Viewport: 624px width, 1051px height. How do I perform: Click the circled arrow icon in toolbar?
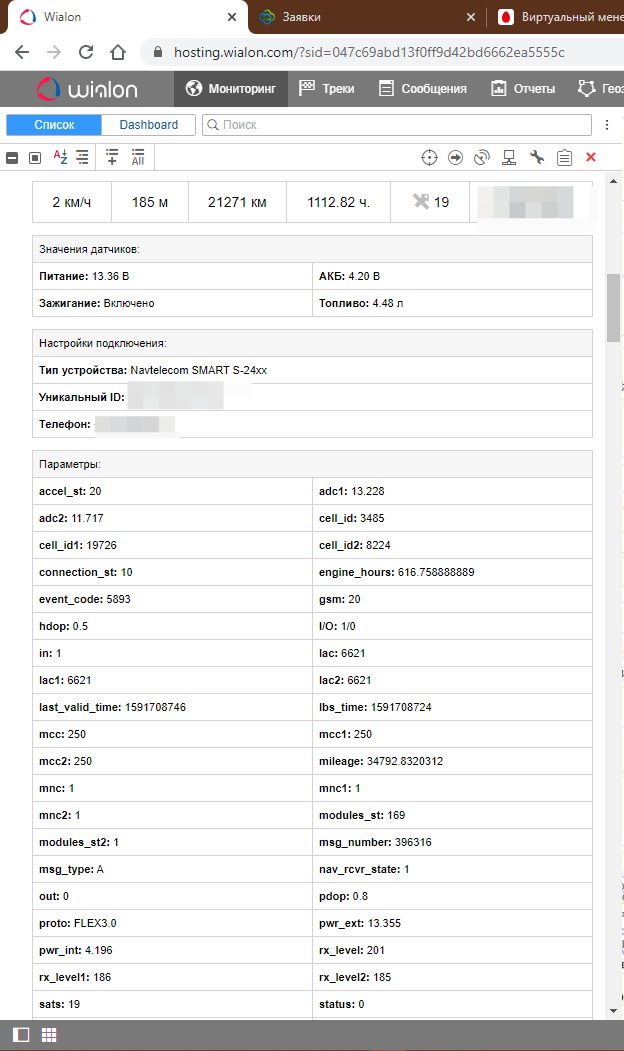pyautogui.click(x=456, y=157)
